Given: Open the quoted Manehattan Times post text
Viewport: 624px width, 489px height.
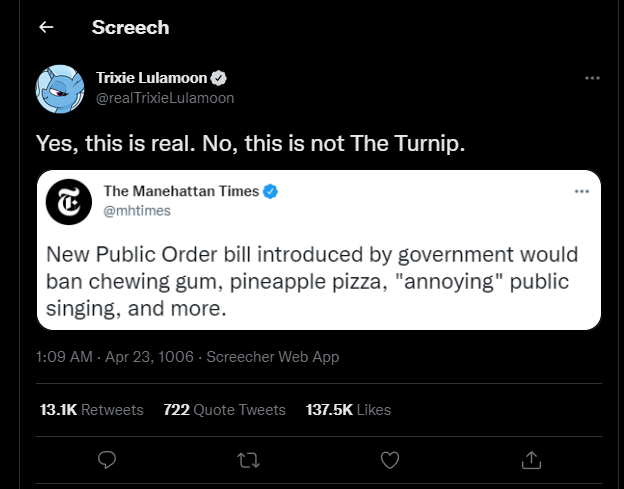Looking at the screenshot, I should pos(312,282).
